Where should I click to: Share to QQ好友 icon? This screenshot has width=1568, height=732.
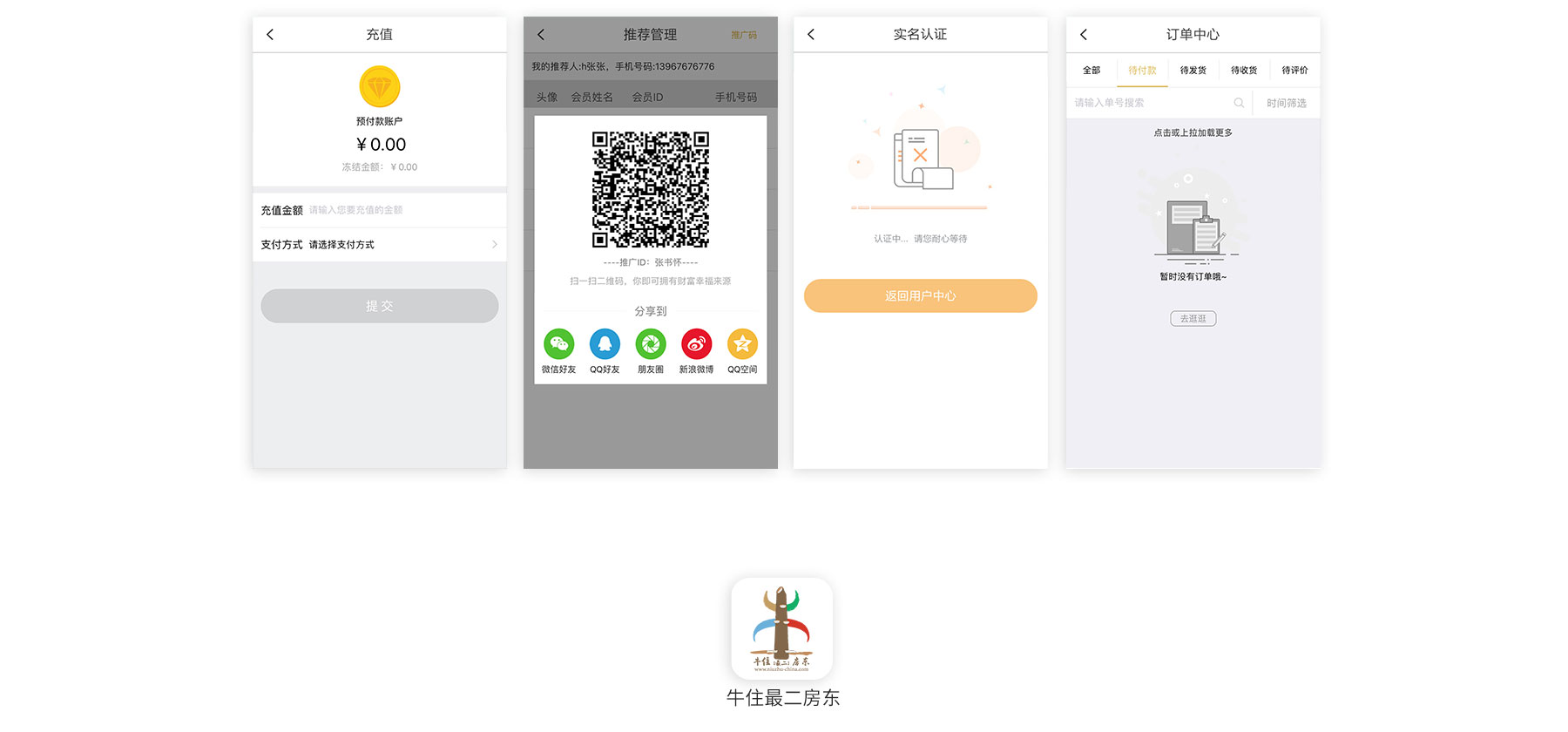[605, 344]
